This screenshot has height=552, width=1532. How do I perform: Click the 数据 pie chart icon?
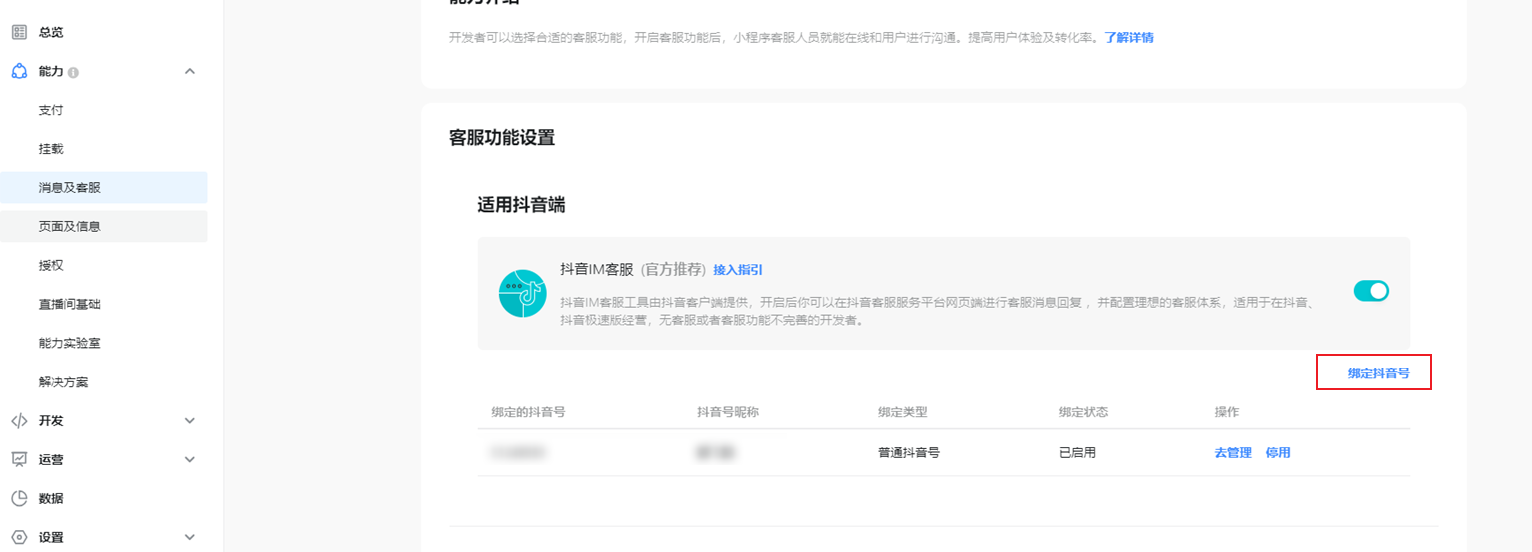[x=19, y=498]
